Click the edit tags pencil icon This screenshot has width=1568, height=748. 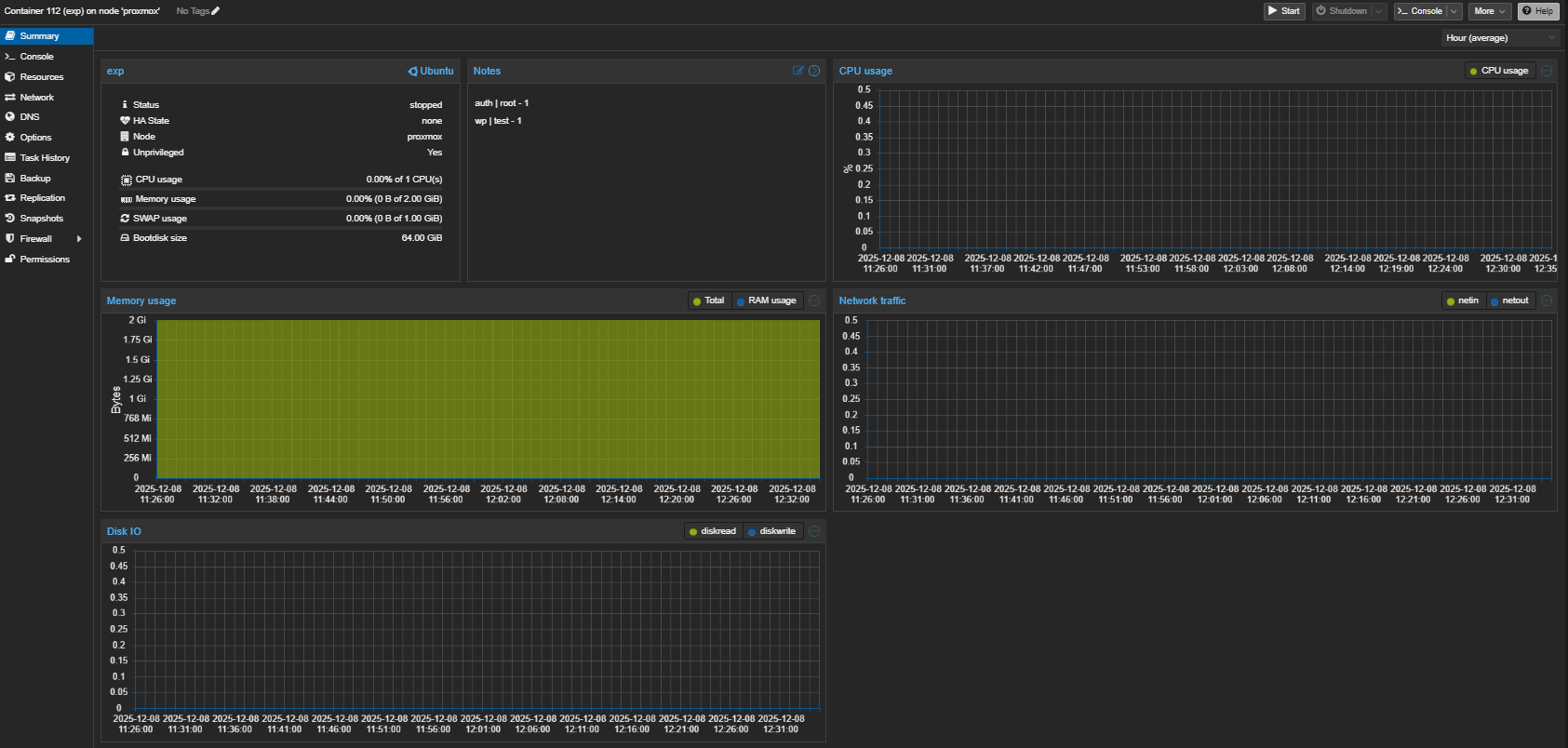pos(216,11)
